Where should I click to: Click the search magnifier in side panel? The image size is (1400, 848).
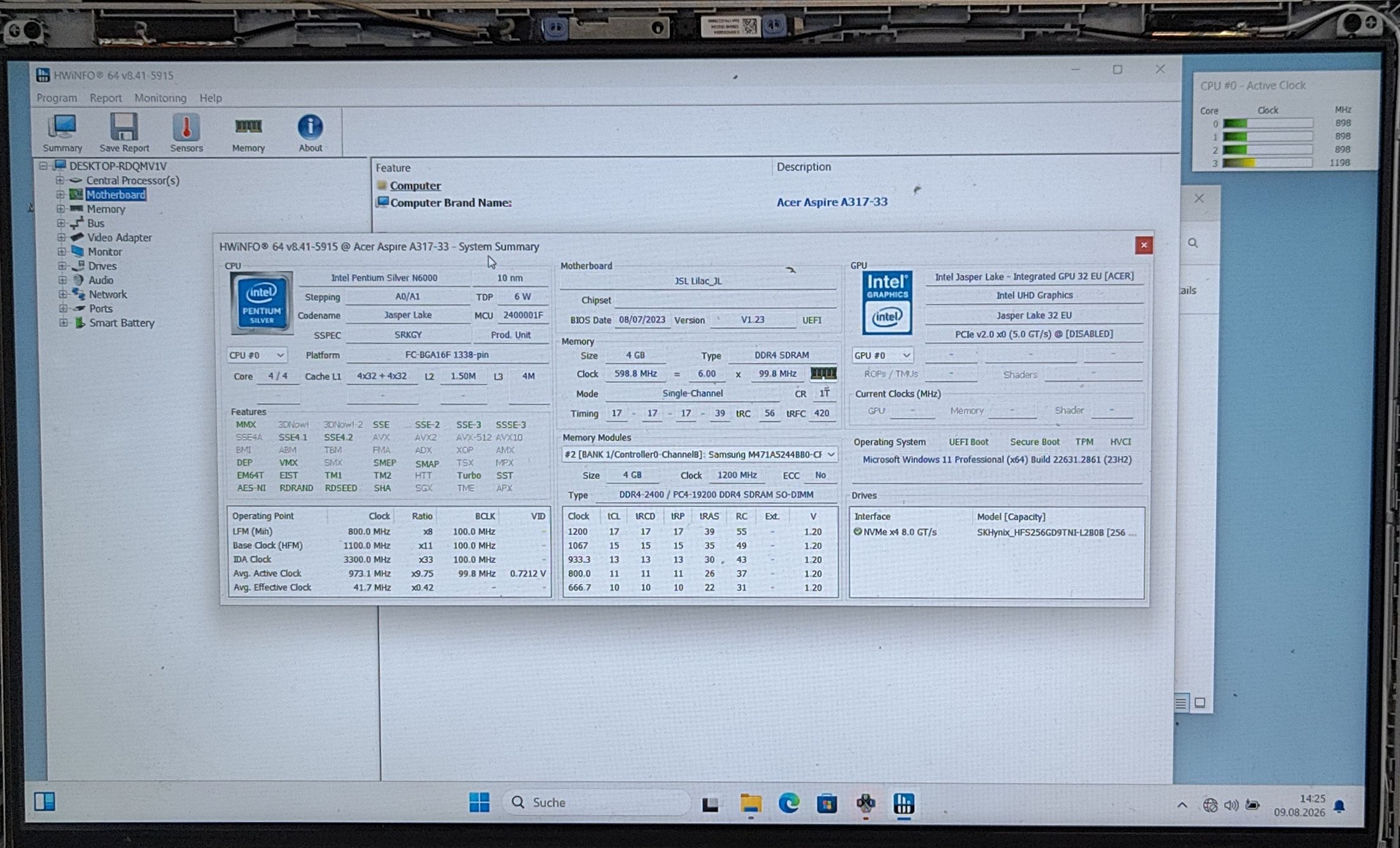(x=1193, y=243)
